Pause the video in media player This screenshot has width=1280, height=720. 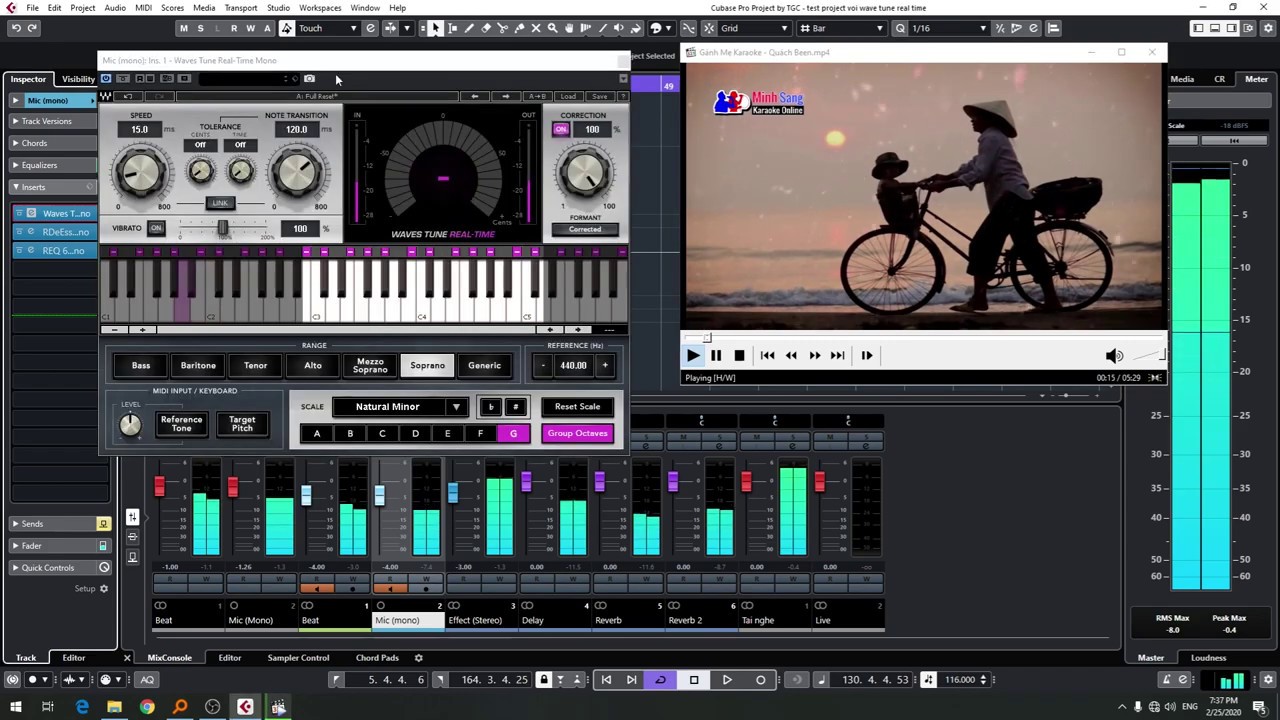[x=716, y=355]
